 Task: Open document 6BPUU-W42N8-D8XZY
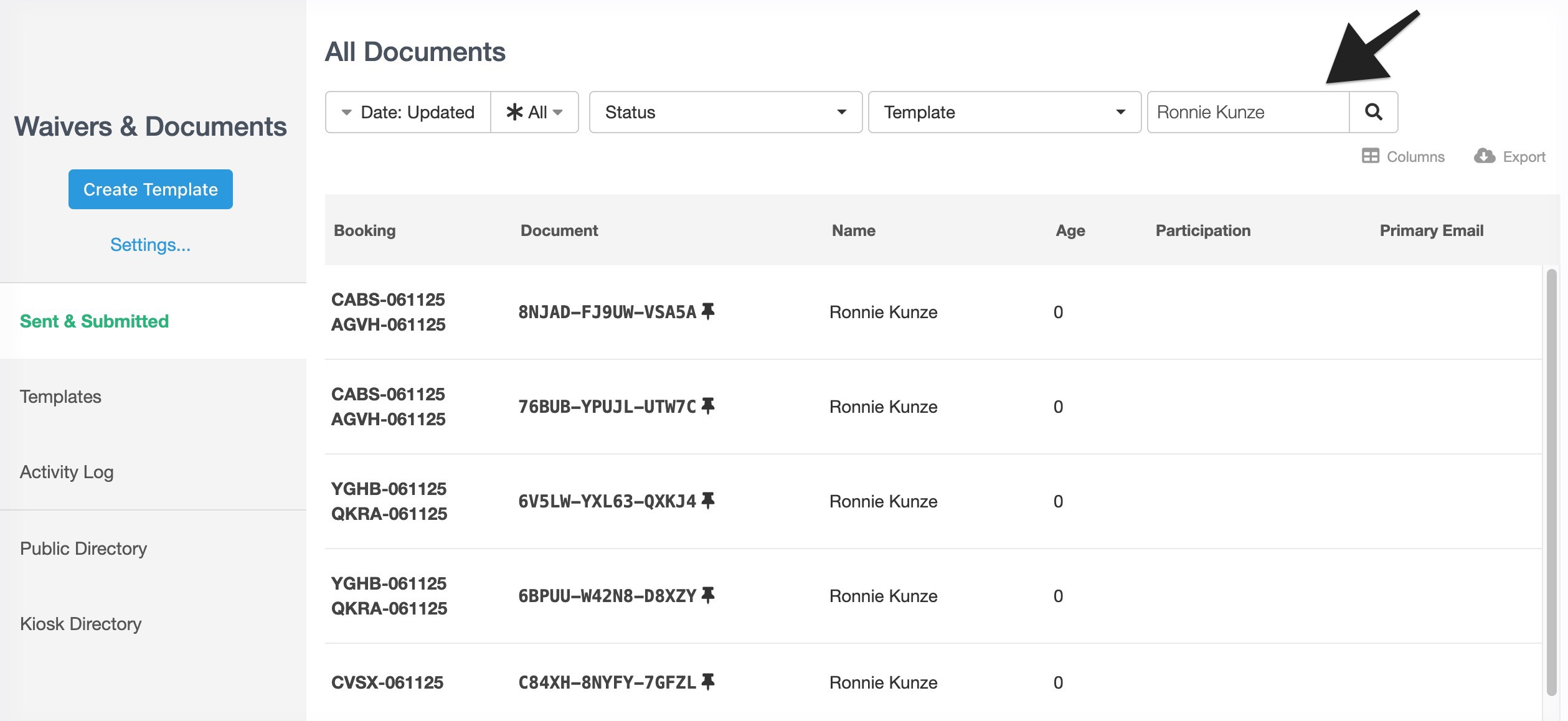click(607, 596)
